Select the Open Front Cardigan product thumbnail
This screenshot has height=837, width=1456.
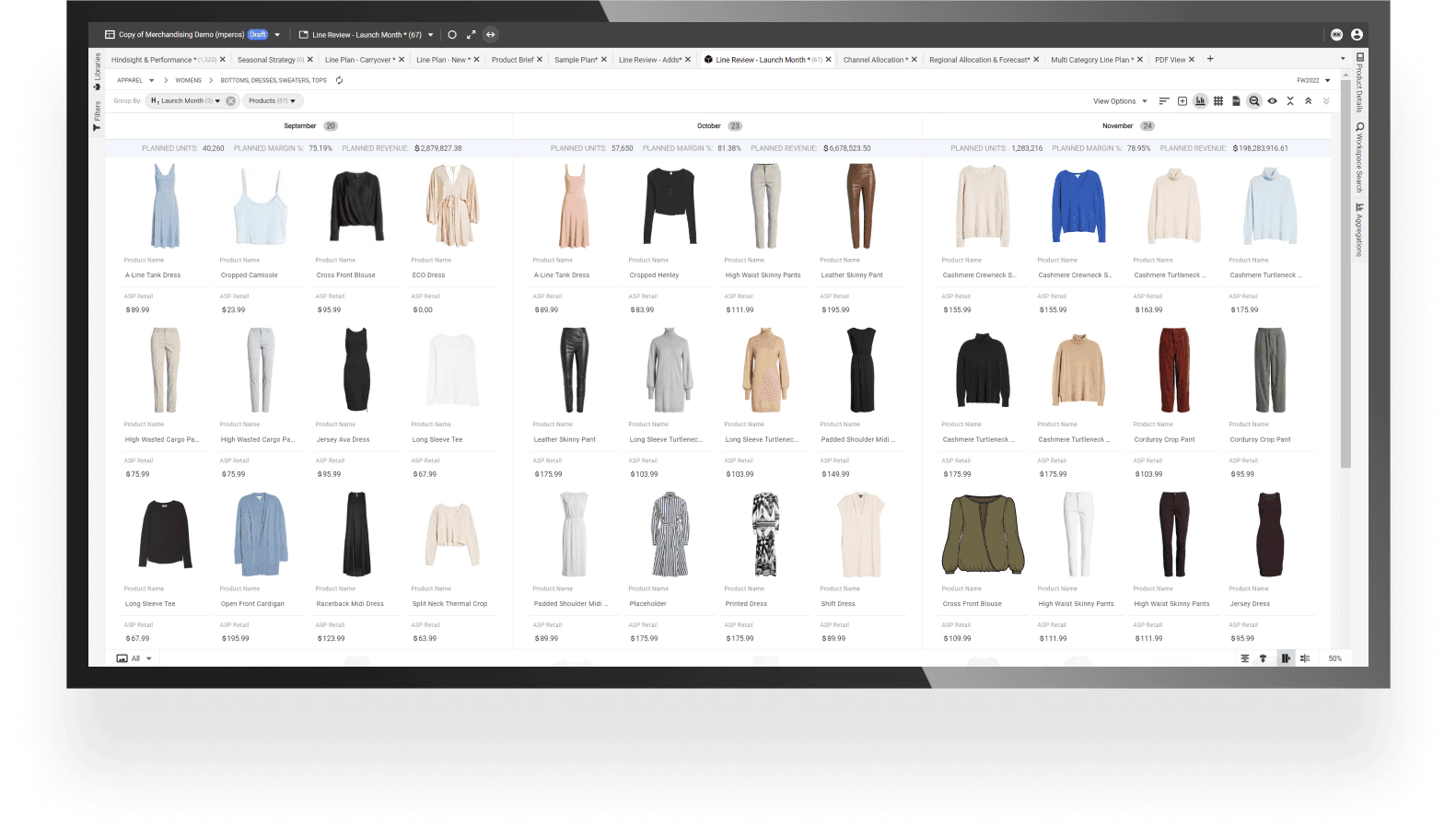point(261,534)
